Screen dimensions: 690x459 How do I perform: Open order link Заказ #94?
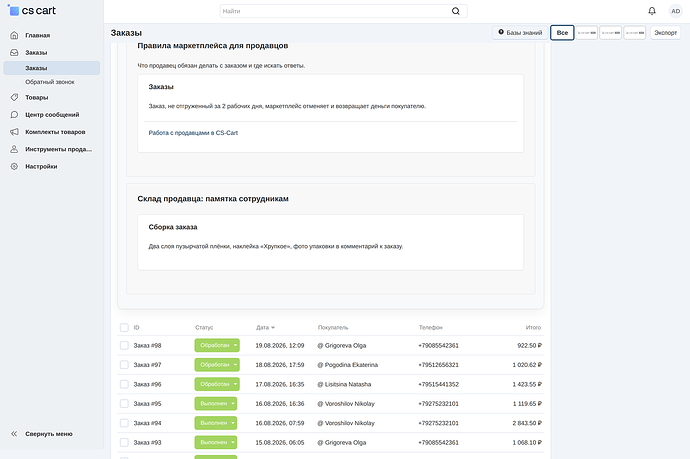pyautogui.click(x=147, y=423)
